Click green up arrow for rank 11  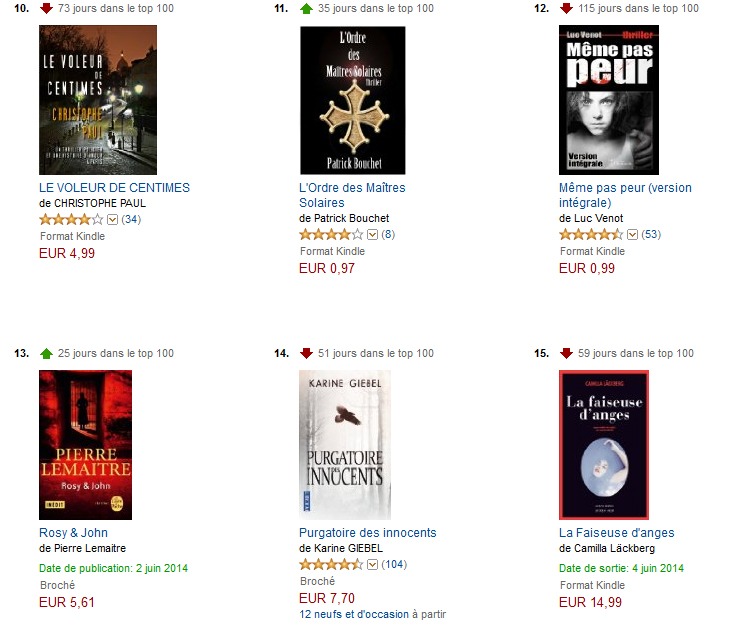pos(306,8)
